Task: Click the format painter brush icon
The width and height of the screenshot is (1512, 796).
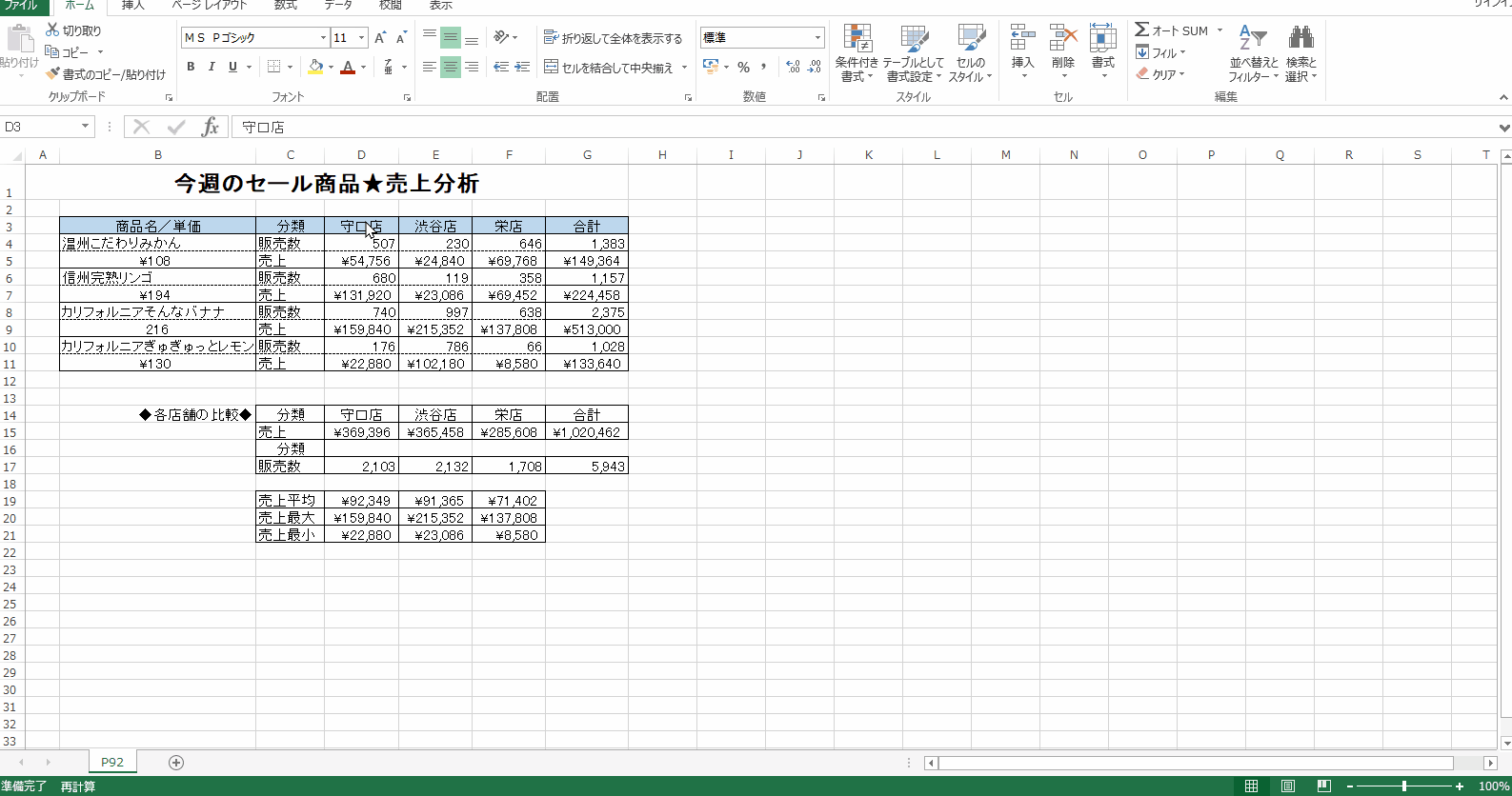Action: (53, 74)
